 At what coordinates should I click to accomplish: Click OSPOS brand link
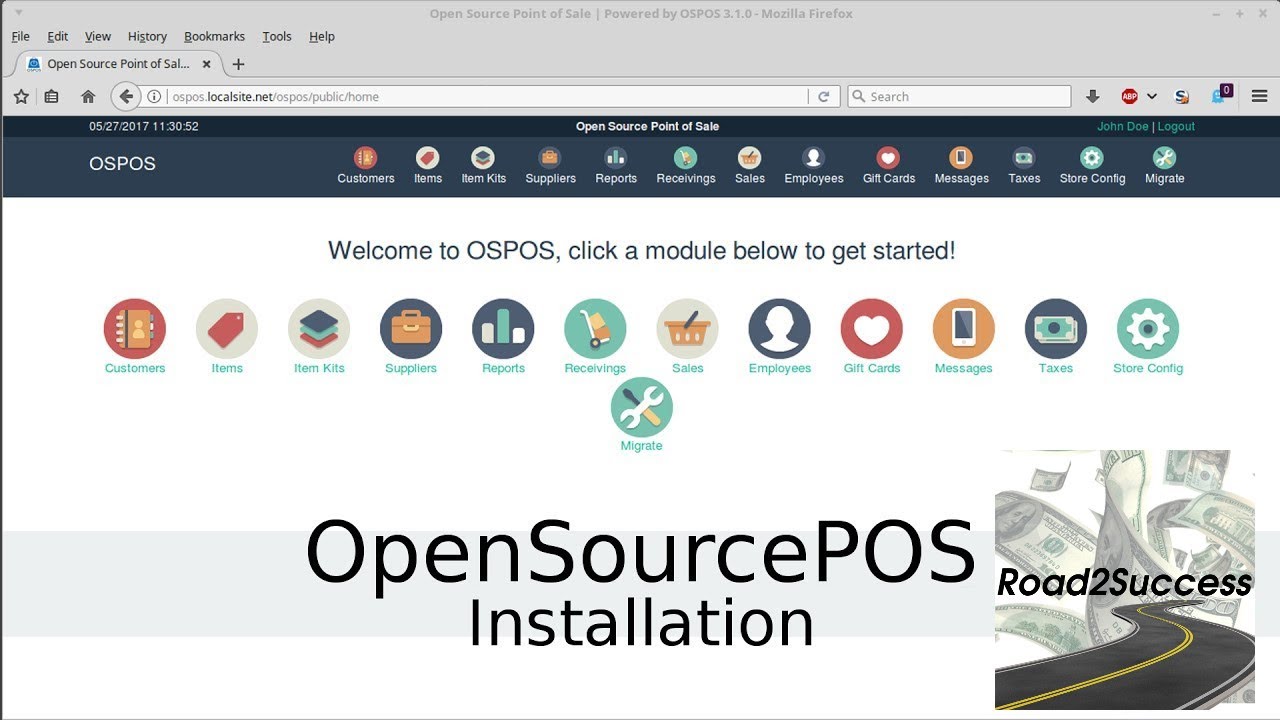click(122, 164)
